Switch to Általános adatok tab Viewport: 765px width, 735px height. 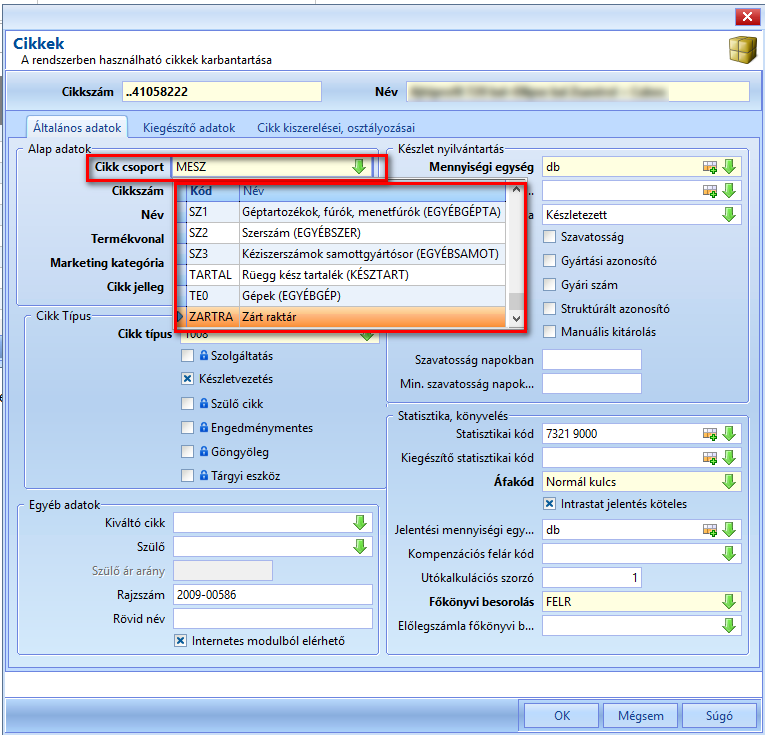pos(77,128)
